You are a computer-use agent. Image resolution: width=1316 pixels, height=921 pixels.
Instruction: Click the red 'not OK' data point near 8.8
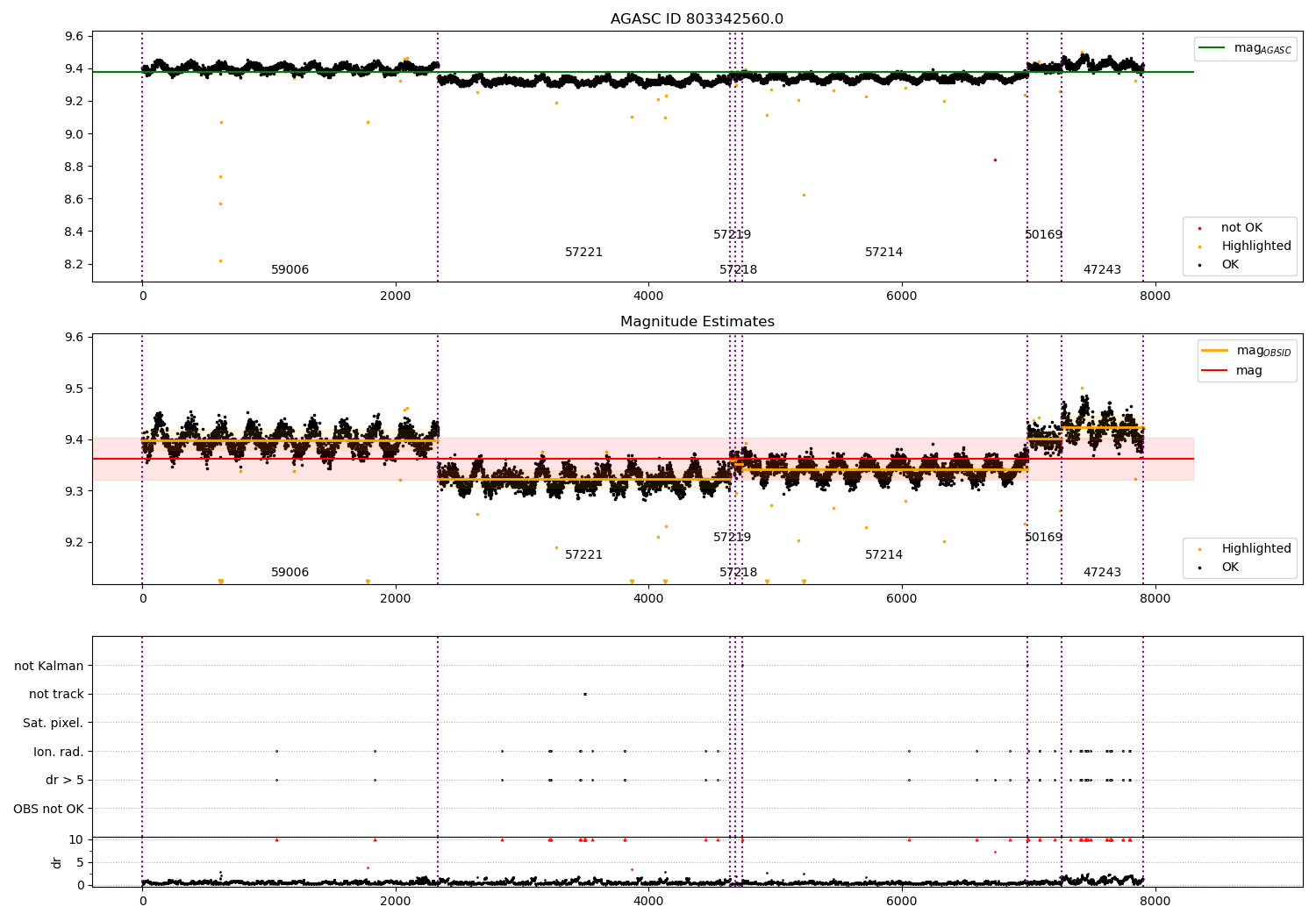point(995,160)
